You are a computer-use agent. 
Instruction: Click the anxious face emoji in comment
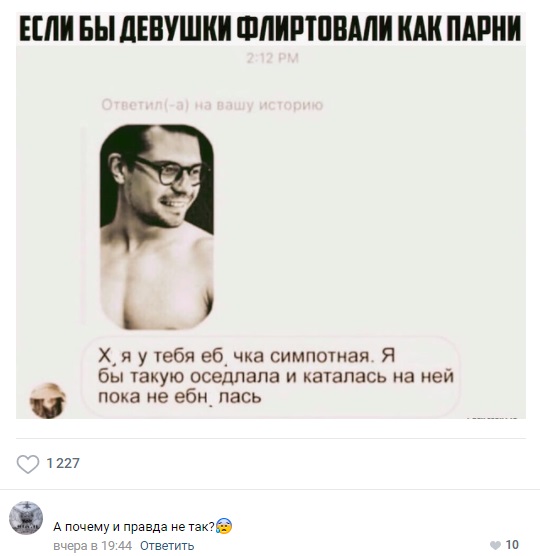224,527
